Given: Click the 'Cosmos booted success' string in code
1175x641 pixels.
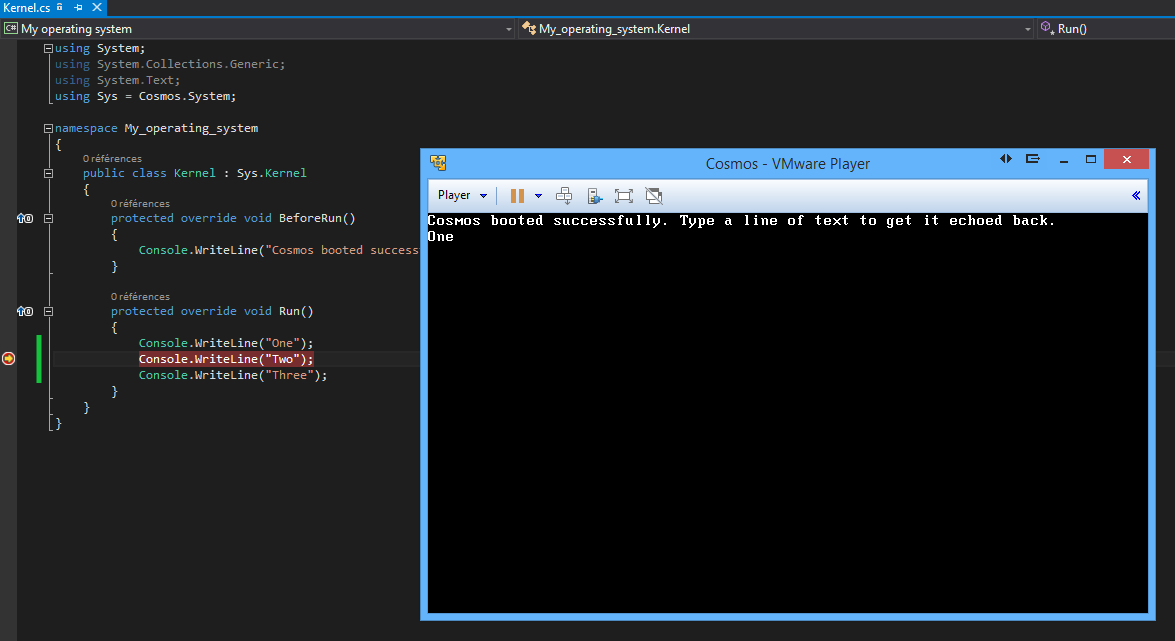Looking at the screenshot, I should [343, 250].
